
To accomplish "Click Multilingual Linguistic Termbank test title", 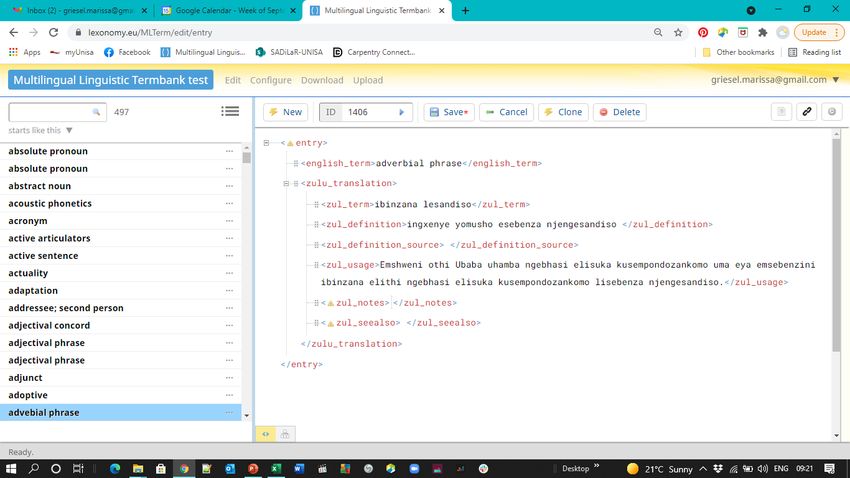I will point(111,80).
